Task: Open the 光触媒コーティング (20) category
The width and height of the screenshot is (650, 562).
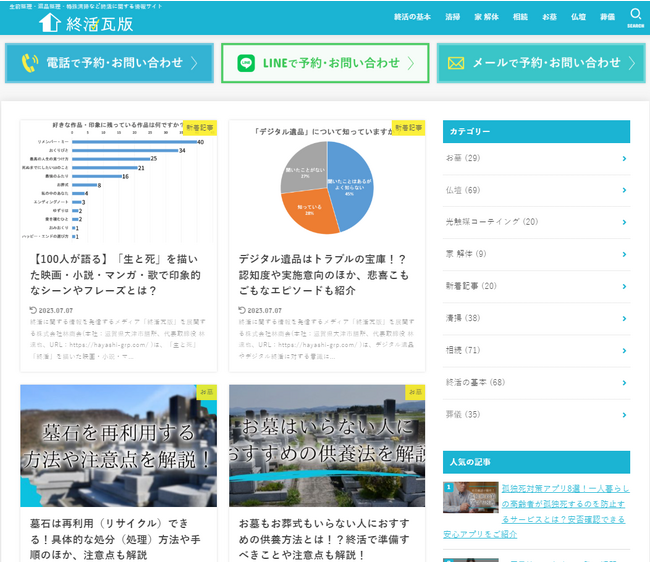Action: coord(492,222)
